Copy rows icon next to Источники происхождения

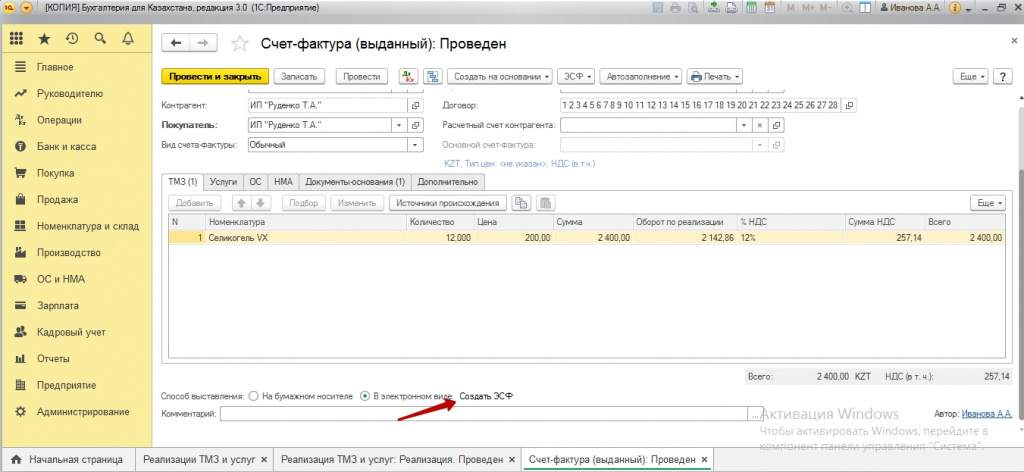click(521, 203)
